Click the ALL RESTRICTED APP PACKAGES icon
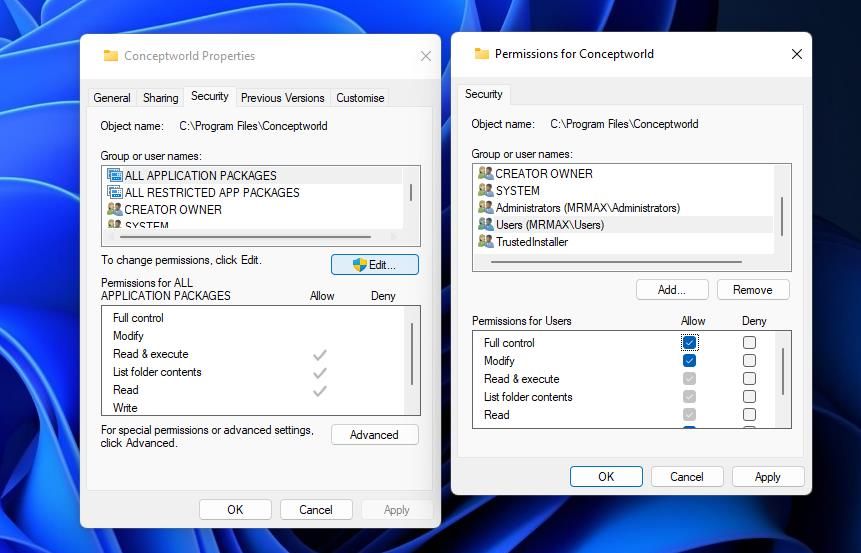This screenshot has height=553, width=861. (115, 192)
